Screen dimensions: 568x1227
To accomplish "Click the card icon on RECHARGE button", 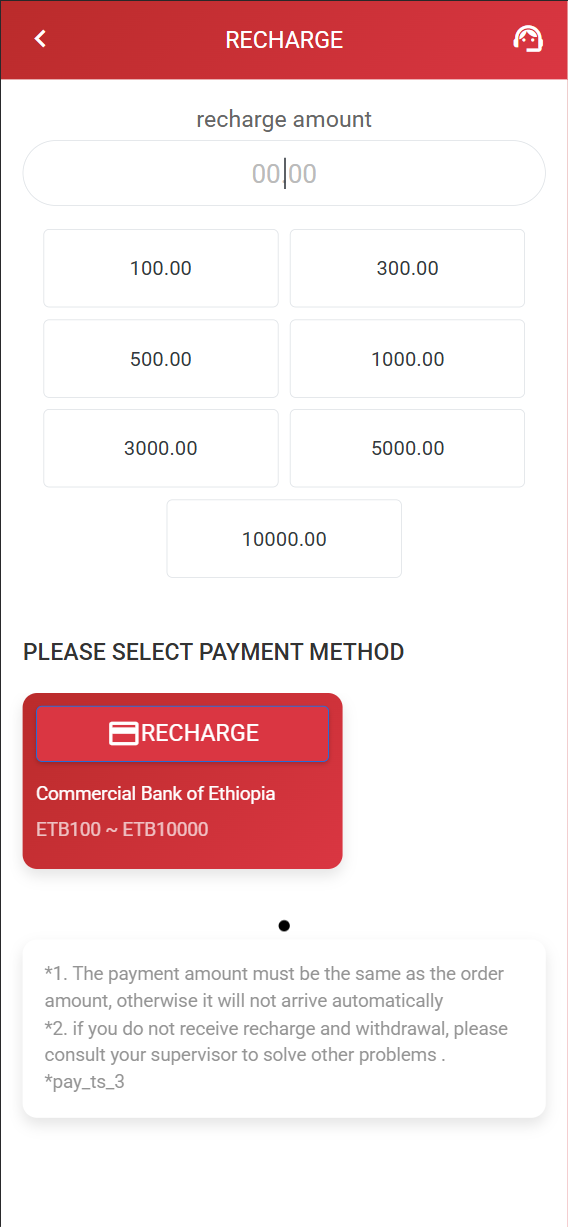I will [123, 733].
